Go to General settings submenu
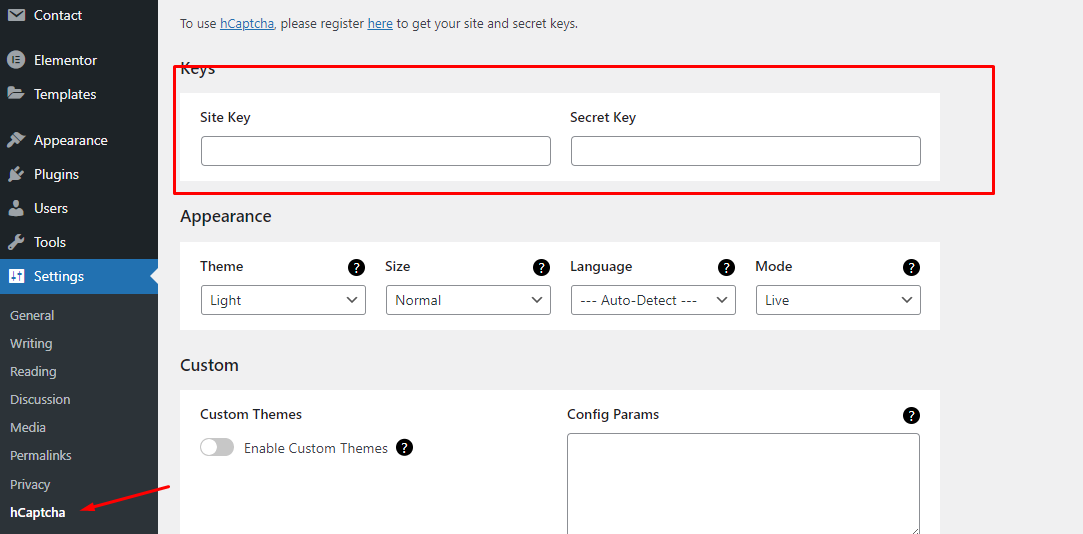This screenshot has width=1083, height=534. tap(32, 315)
